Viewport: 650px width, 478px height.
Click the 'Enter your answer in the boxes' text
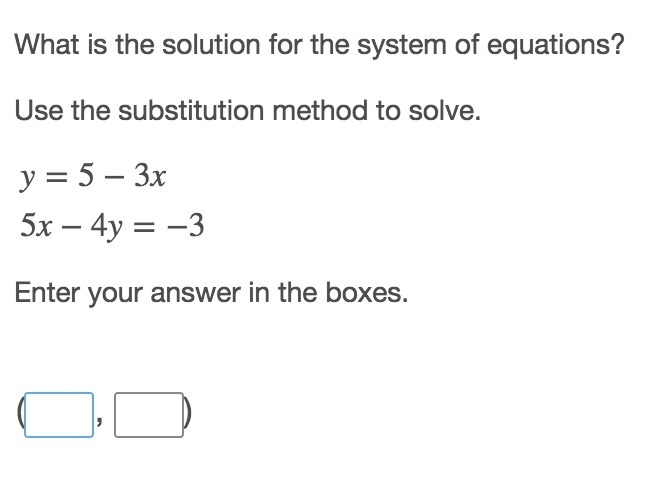[211, 293]
